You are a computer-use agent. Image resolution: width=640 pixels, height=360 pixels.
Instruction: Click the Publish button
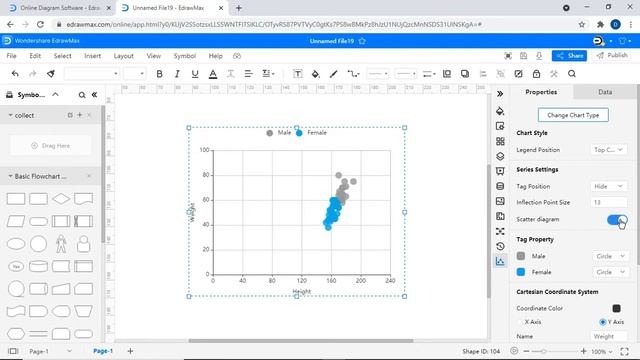pyautogui.click(x=612, y=56)
